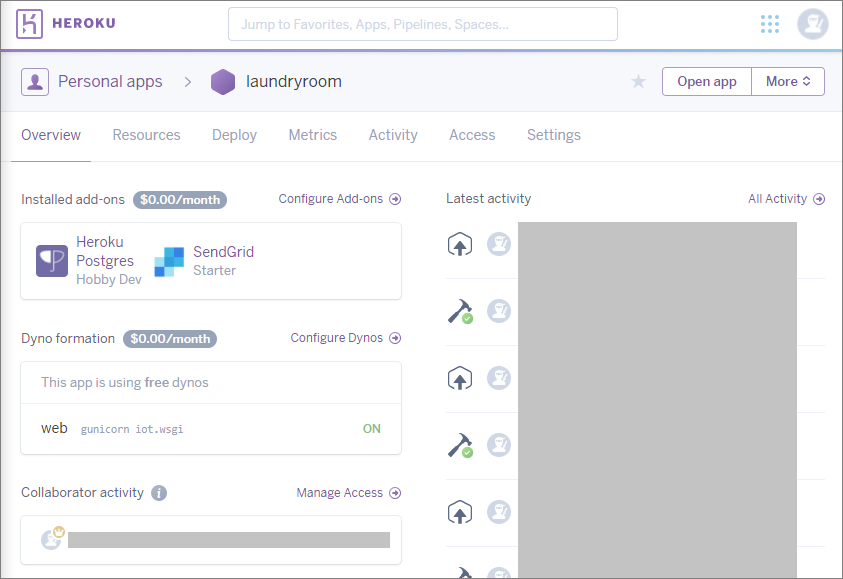Click the arrow icon beside Configure Add-ons
Screen dimensions: 843x579
[x=395, y=199]
